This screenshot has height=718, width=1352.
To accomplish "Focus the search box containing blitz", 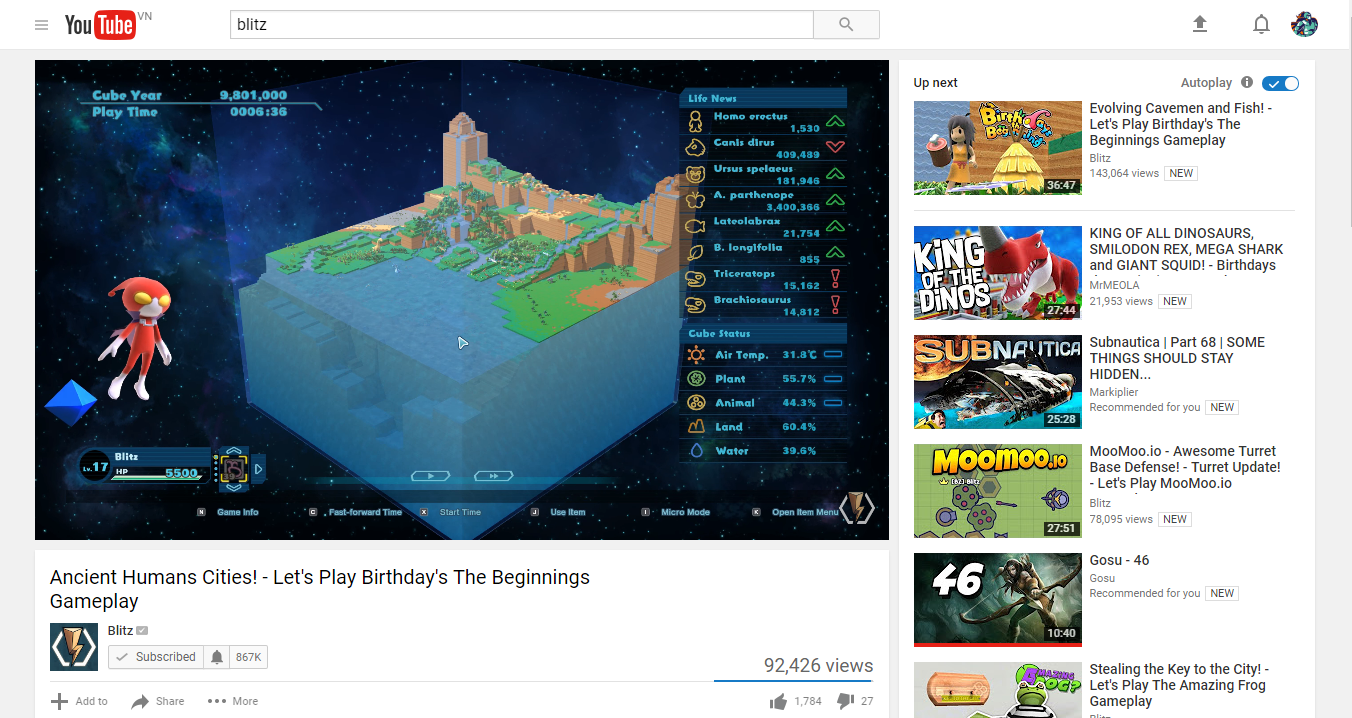I will 522,25.
